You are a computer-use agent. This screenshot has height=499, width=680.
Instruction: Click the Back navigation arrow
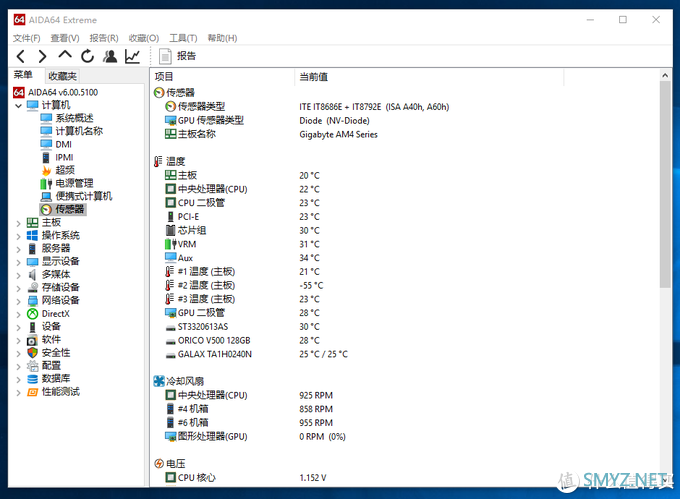click(20, 56)
